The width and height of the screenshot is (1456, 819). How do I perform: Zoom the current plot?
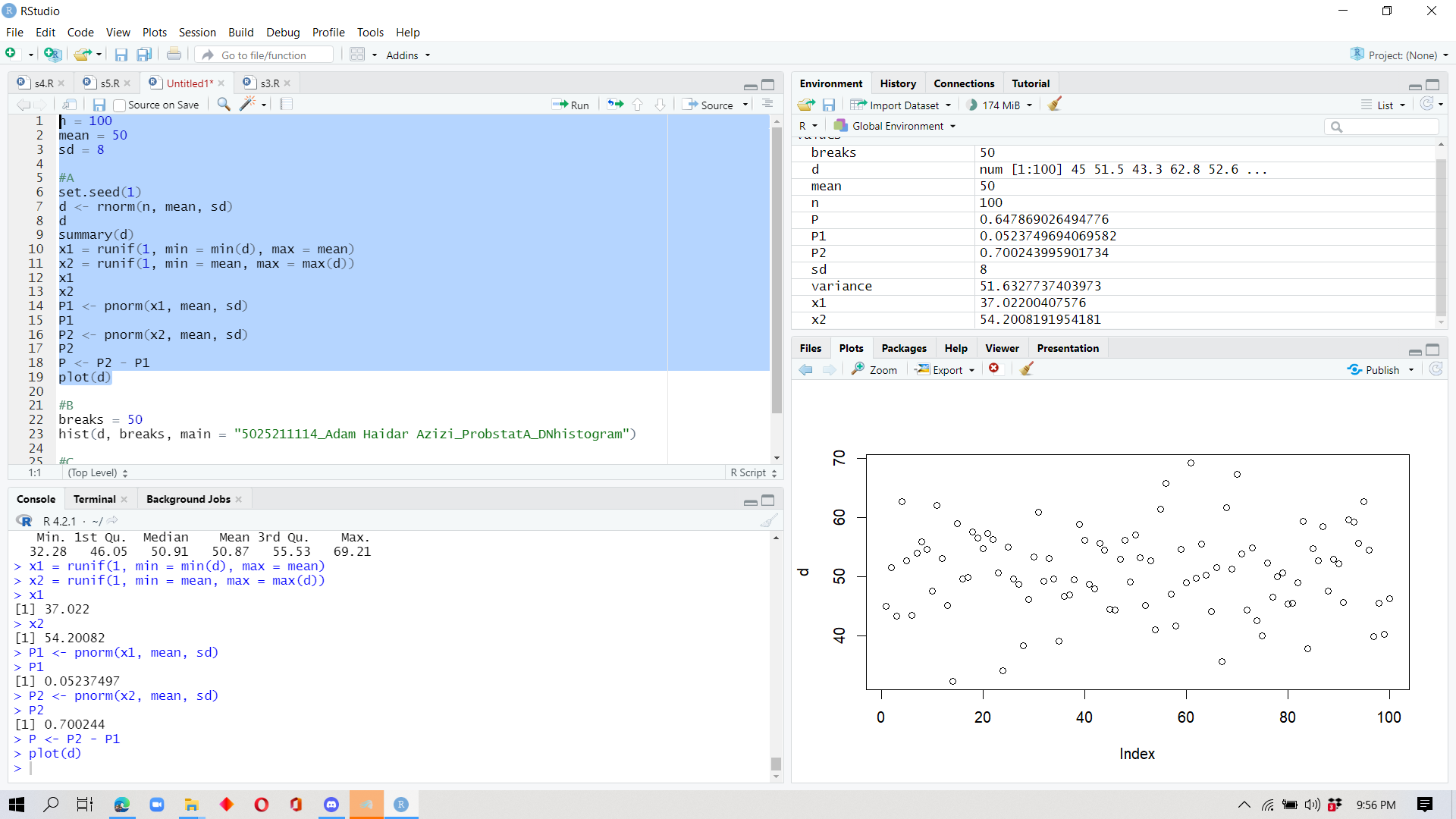(874, 369)
